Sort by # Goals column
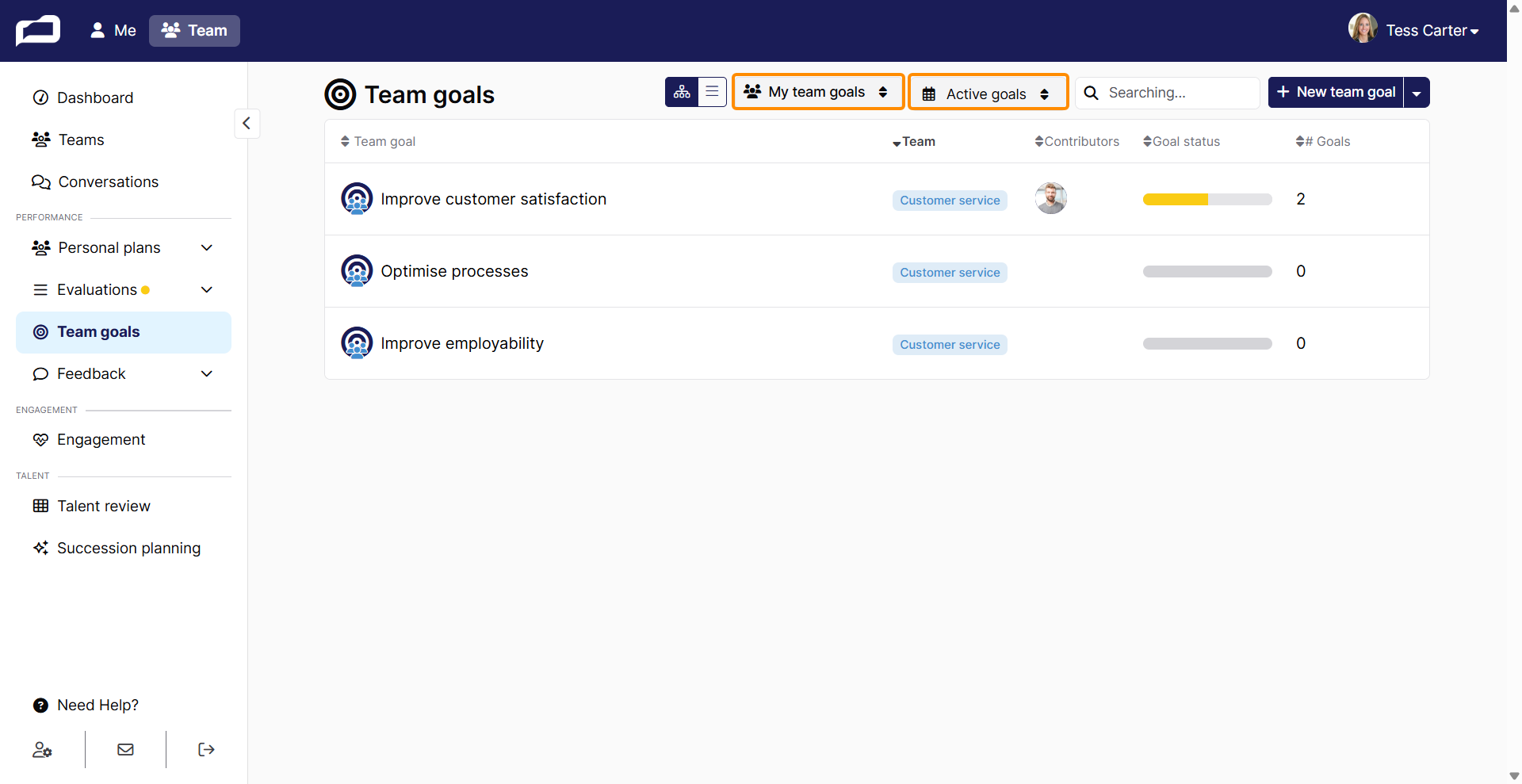 [x=1322, y=141]
